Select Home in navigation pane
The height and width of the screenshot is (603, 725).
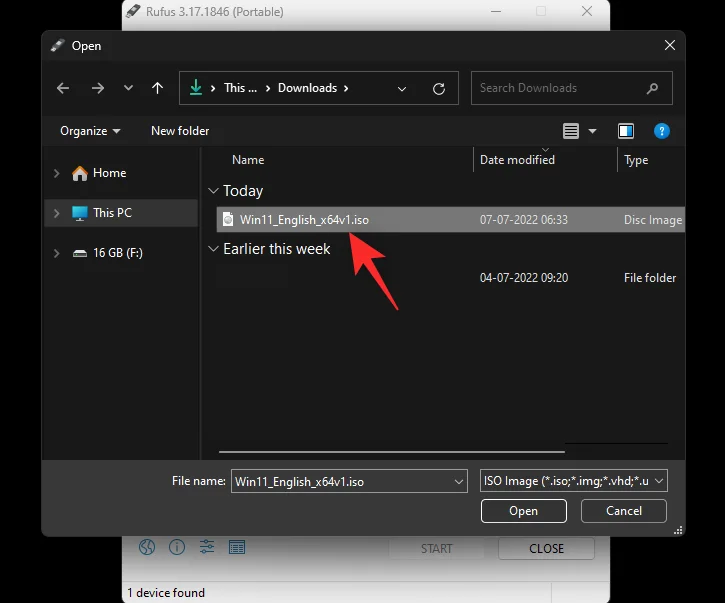tap(109, 173)
